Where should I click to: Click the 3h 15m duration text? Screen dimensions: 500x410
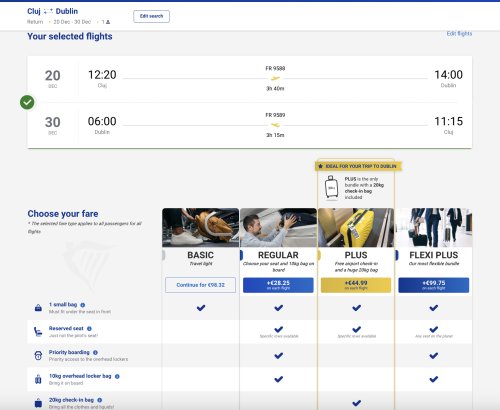point(275,135)
